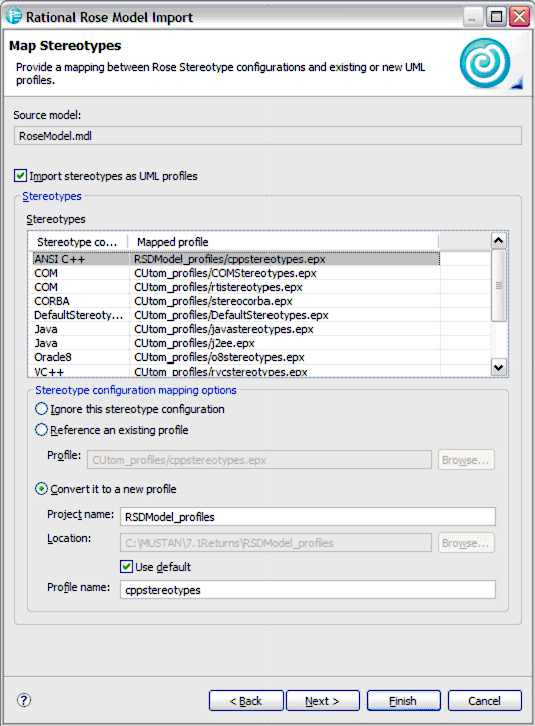
Task: Maximize the Rational Rose Model Import dialog
Action: (496, 18)
